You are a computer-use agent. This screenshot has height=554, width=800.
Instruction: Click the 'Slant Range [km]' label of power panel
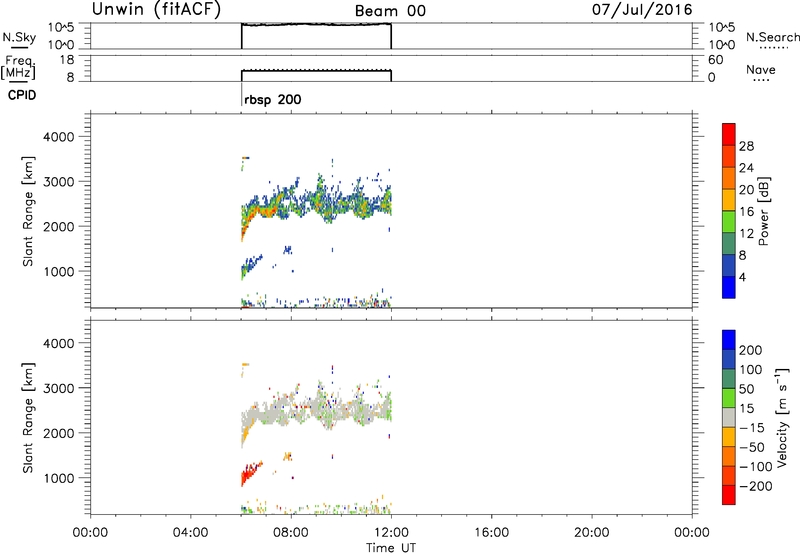click(x=28, y=211)
